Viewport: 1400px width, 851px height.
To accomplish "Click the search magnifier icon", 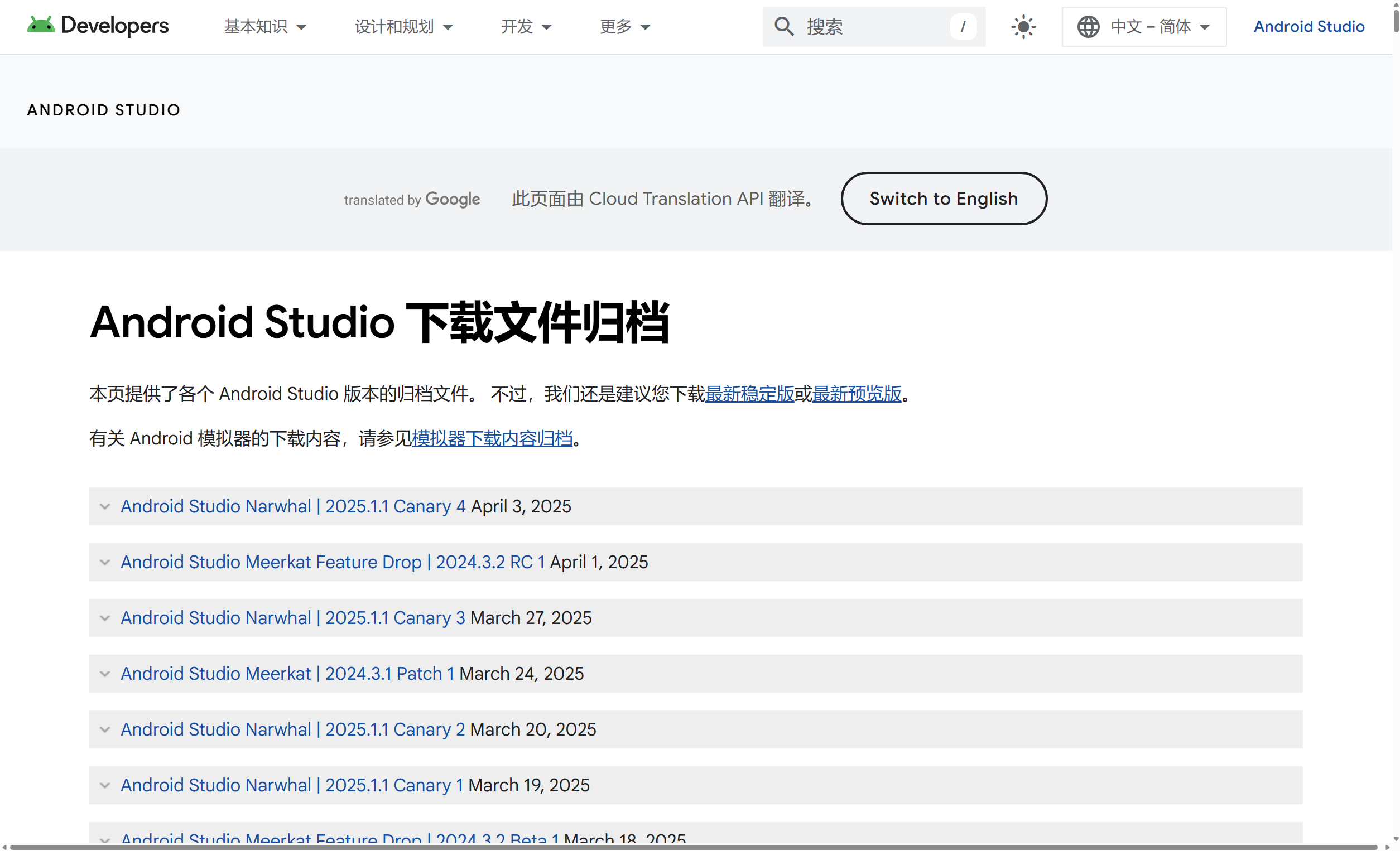I will click(x=784, y=26).
